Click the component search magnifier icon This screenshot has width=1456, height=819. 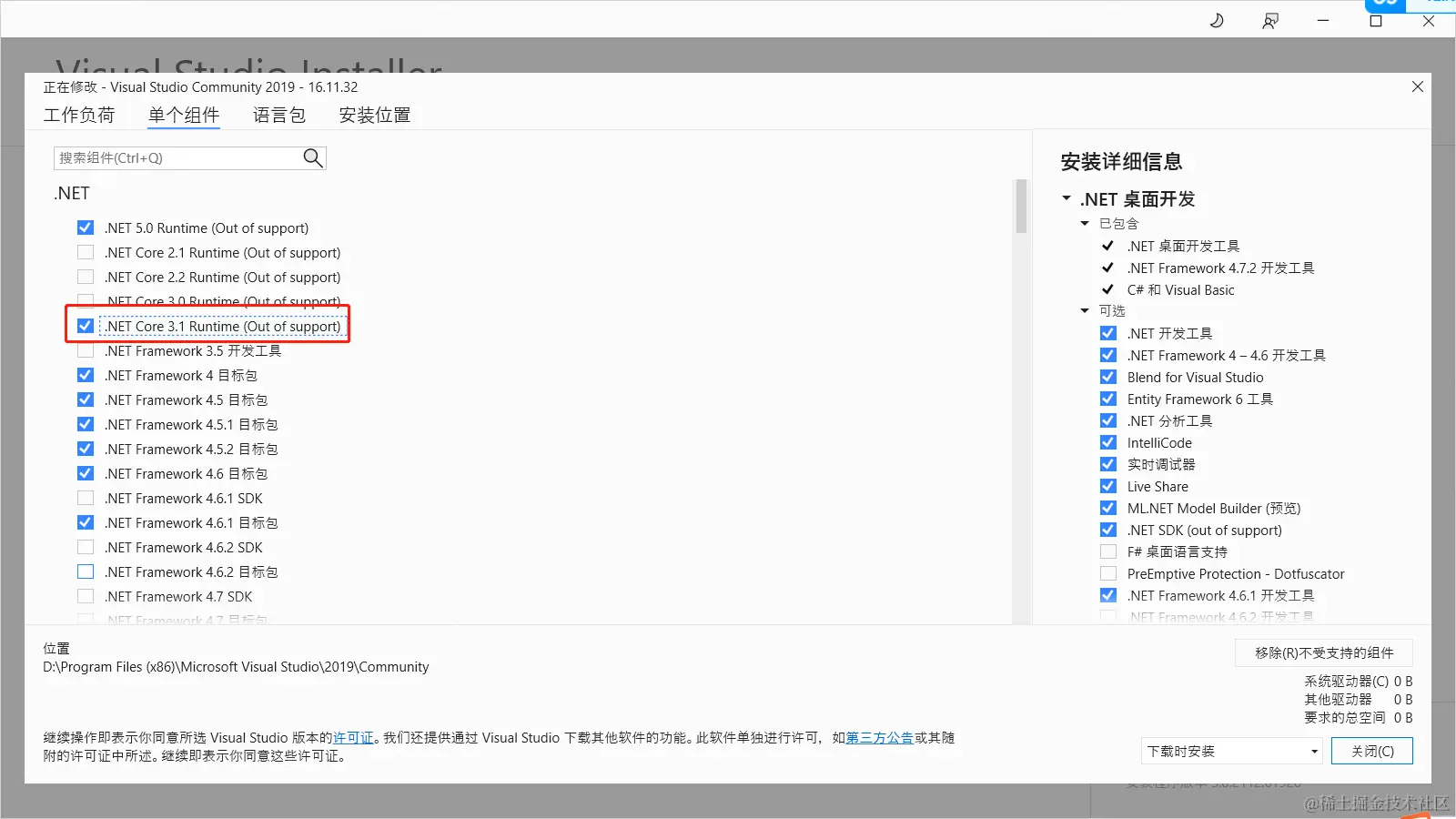click(x=312, y=157)
